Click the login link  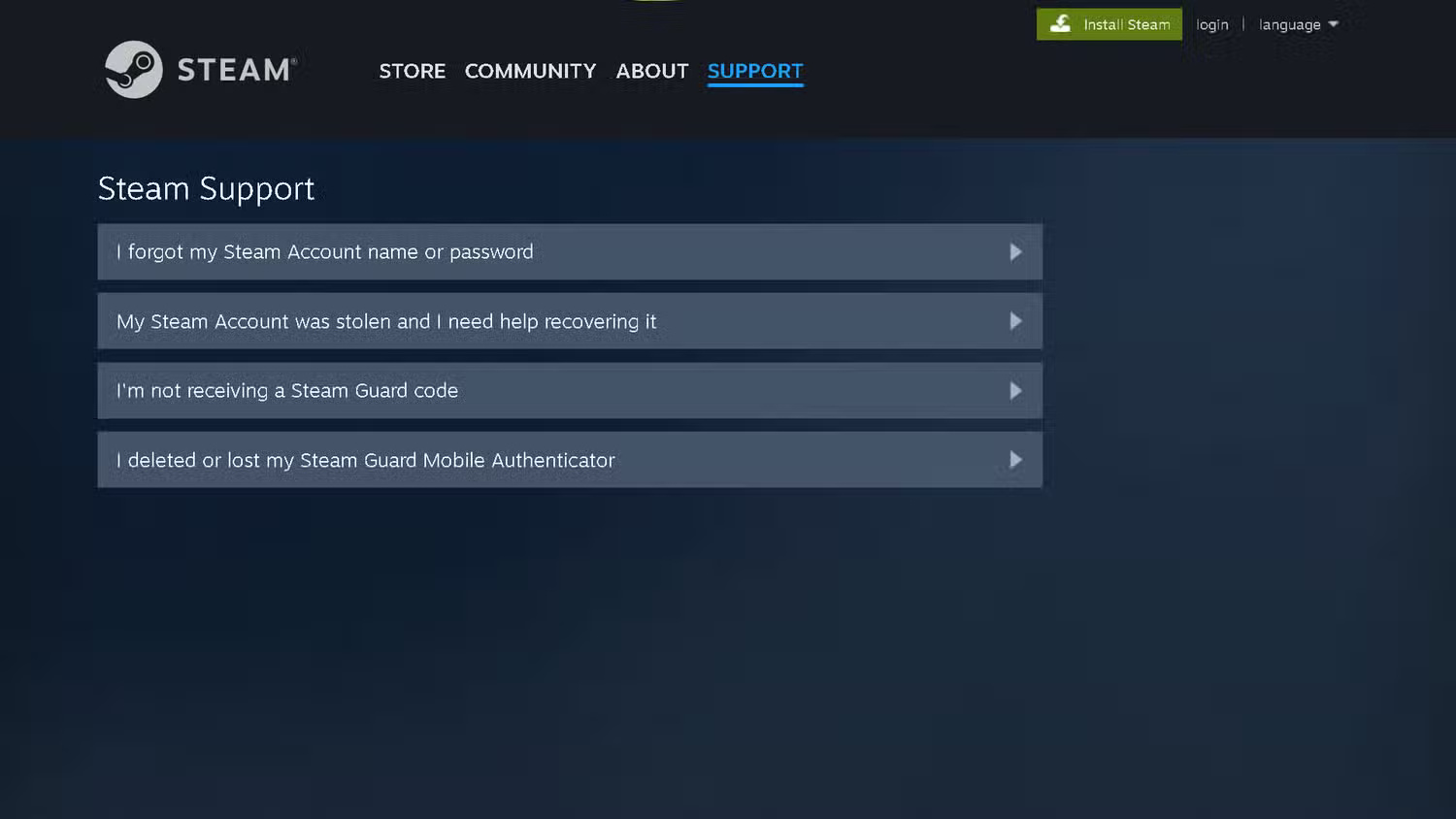click(x=1212, y=24)
